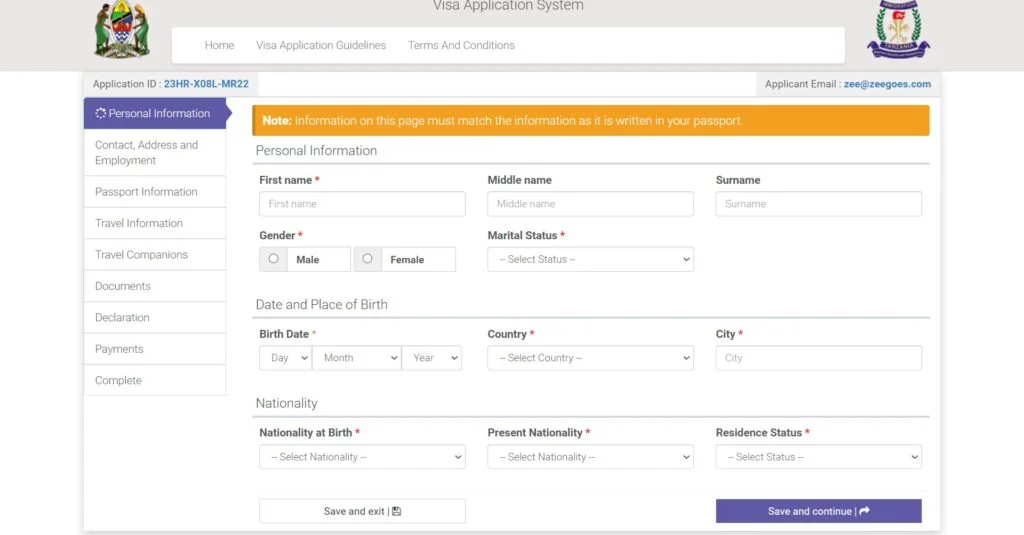1024x535 pixels.
Task: Select the Female gender radio button
Action: tap(368, 259)
